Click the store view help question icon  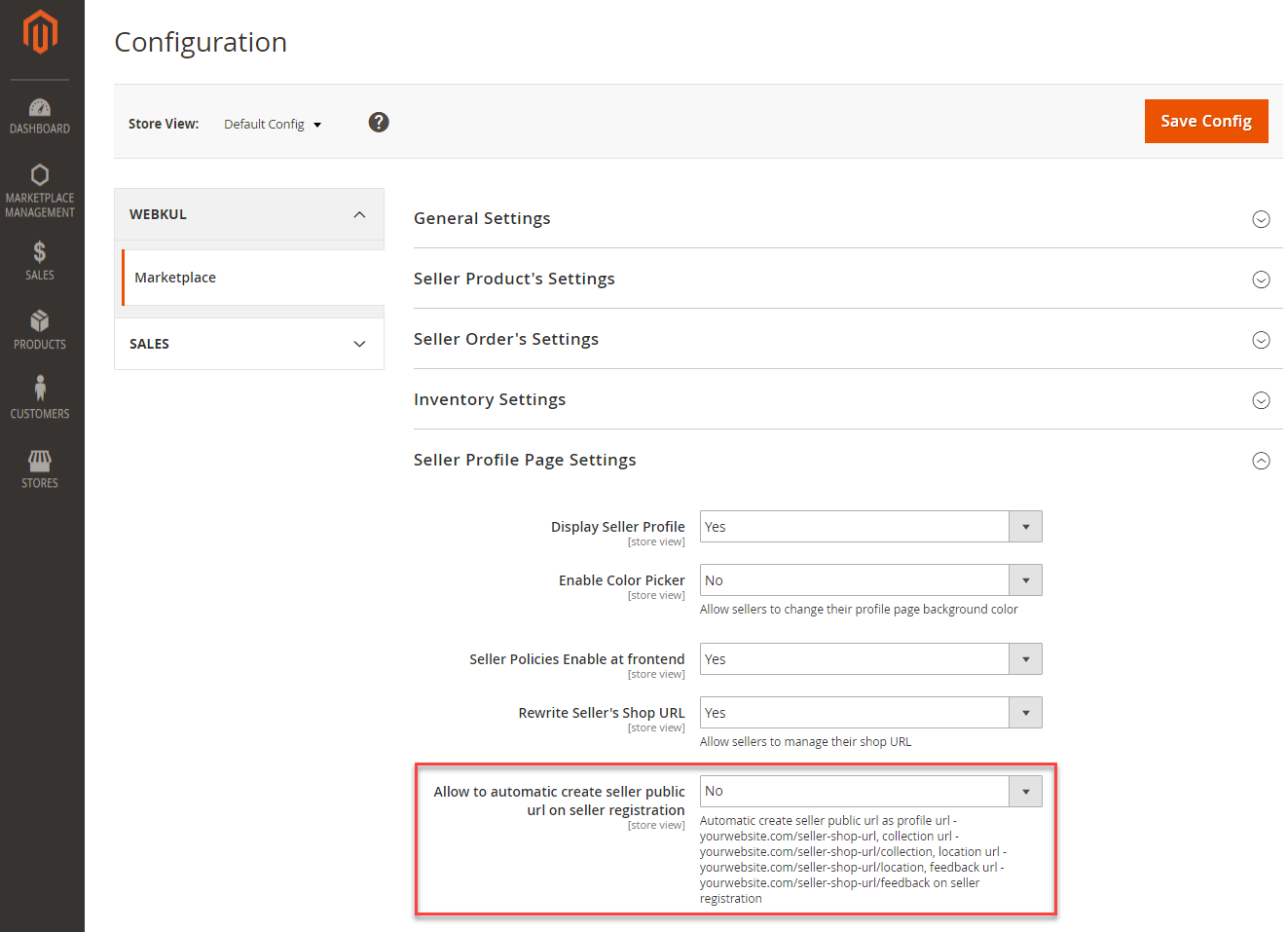379,122
